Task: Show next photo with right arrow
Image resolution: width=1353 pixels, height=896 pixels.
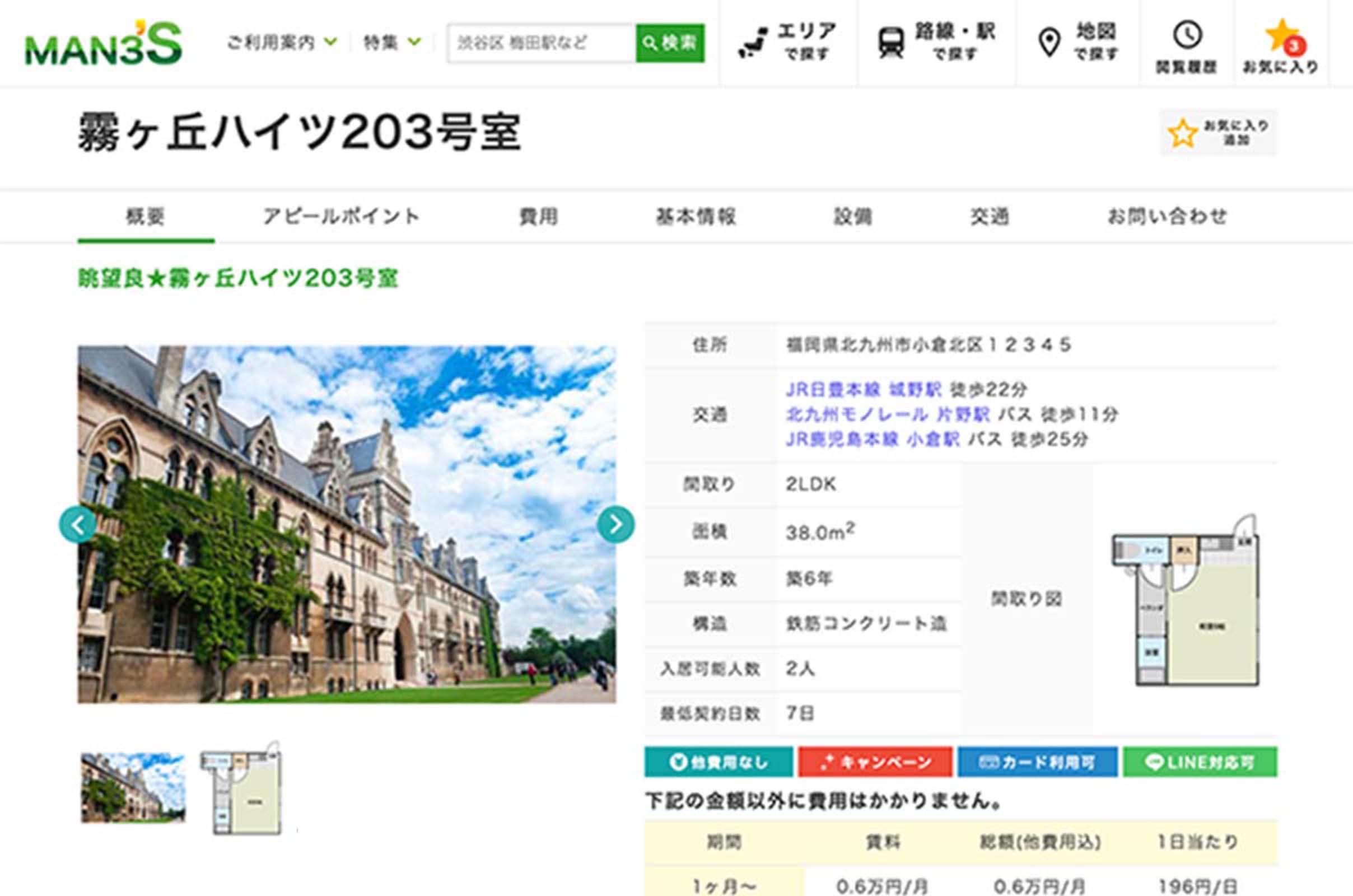Action: tap(616, 524)
